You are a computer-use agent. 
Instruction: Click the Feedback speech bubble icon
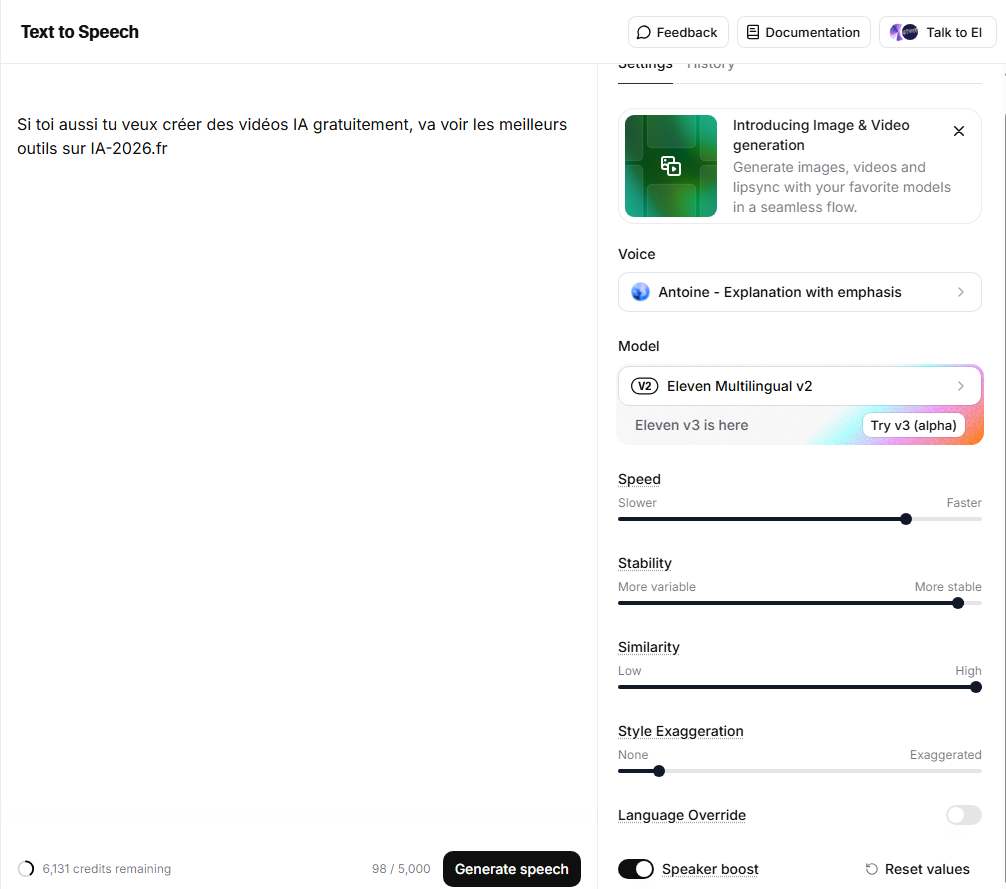644,32
